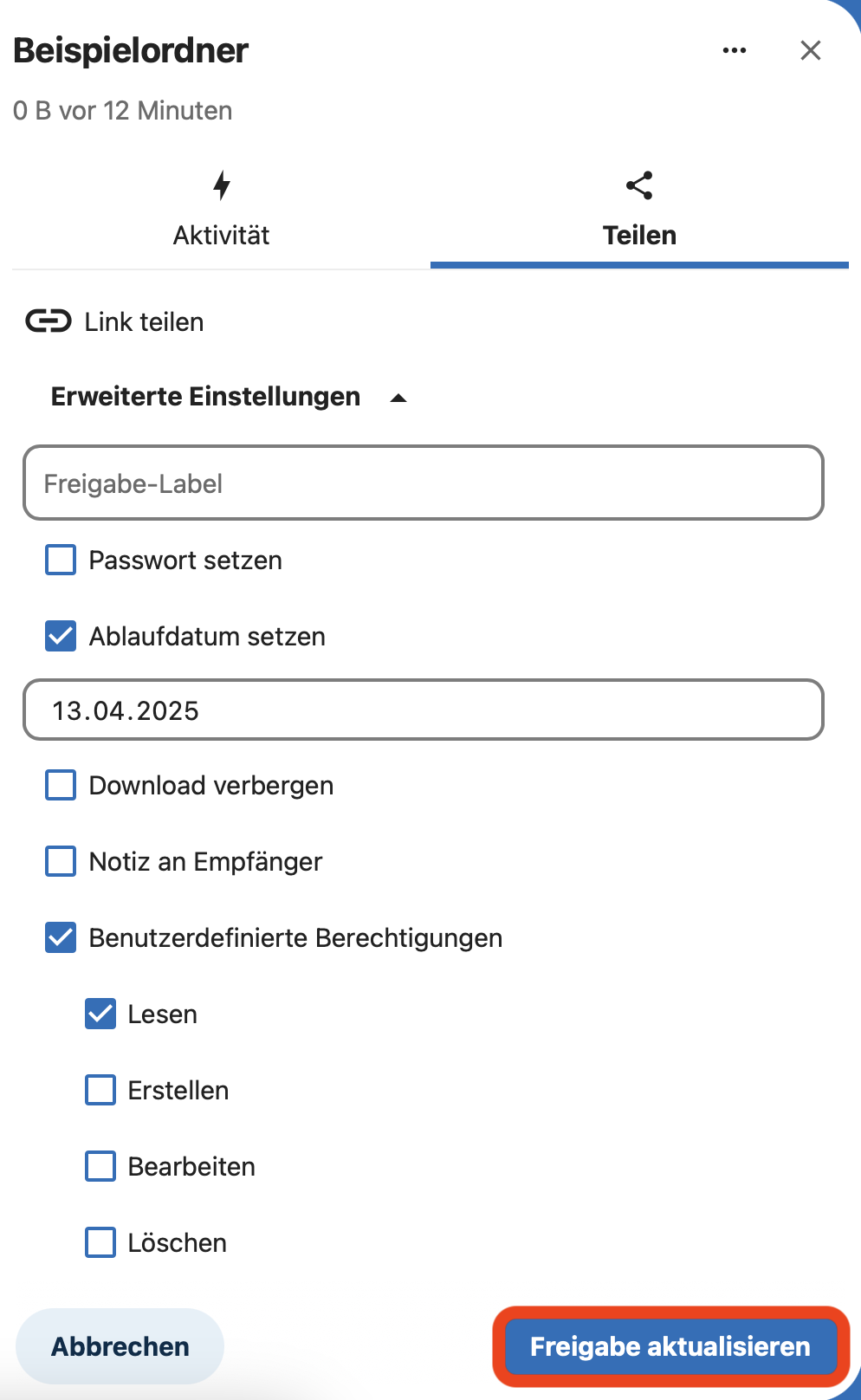The width and height of the screenshot is (861, 1400).
Task: Uncheck Ablaufdatum setzen
Action: click(x=61, y=636)
